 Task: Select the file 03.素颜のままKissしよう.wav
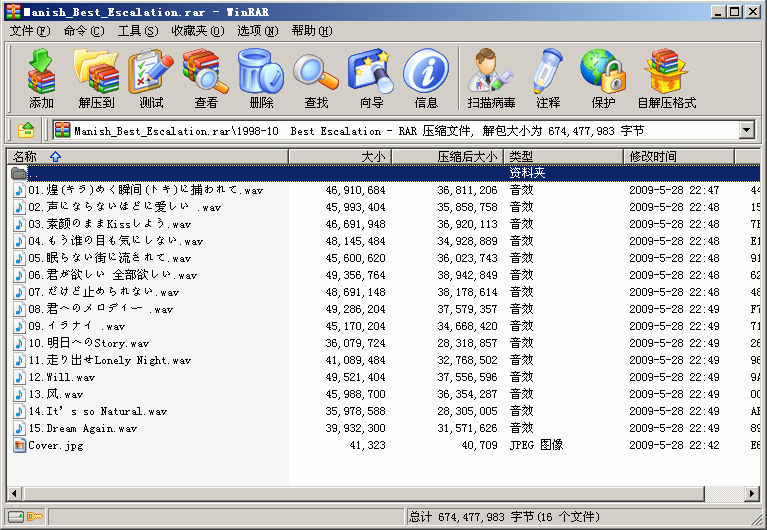point(109,224)
